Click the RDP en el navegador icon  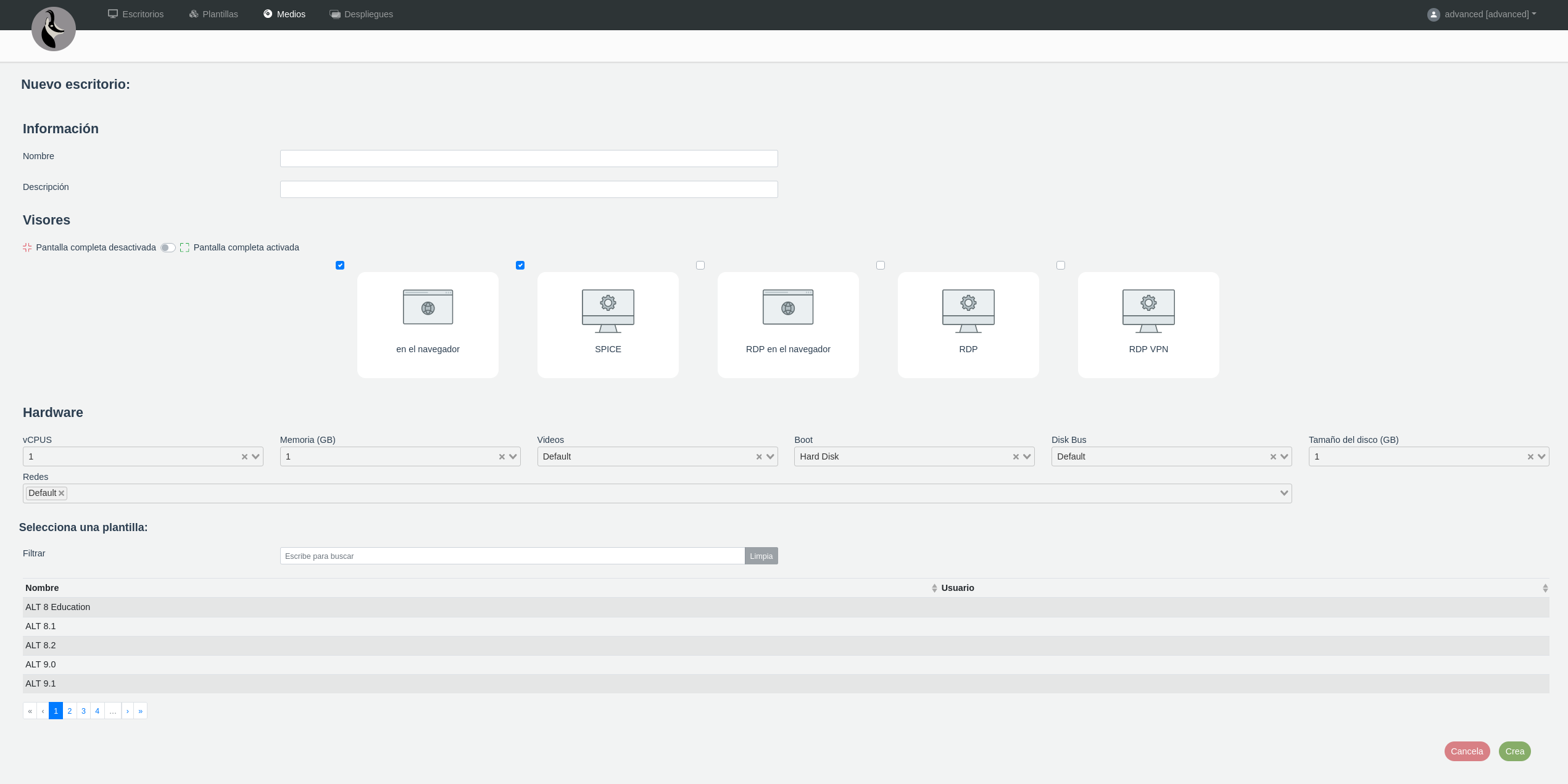pyautogui.click(x=787, y=307)
